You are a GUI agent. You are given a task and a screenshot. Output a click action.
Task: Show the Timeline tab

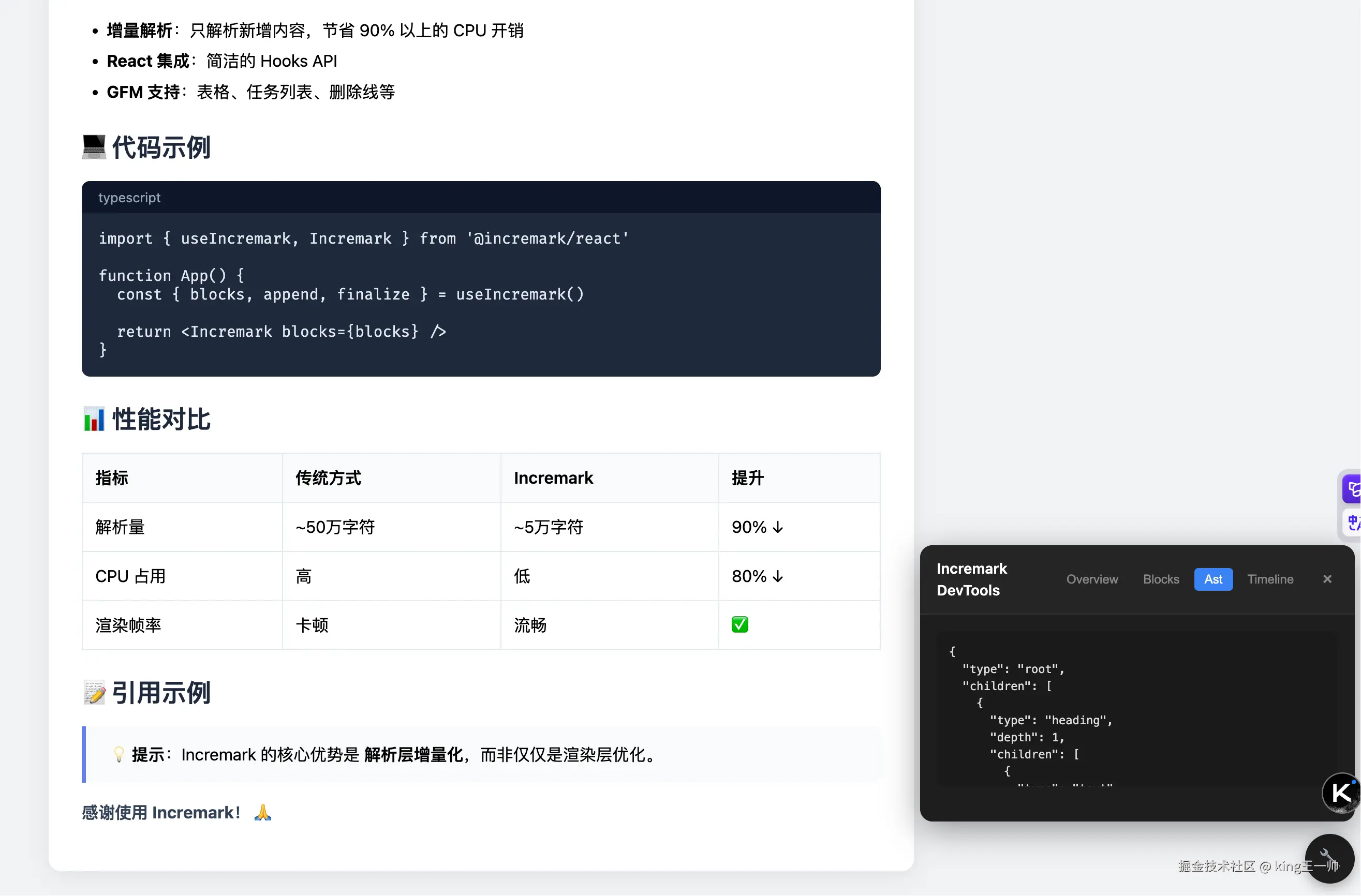coord(1270,579)
